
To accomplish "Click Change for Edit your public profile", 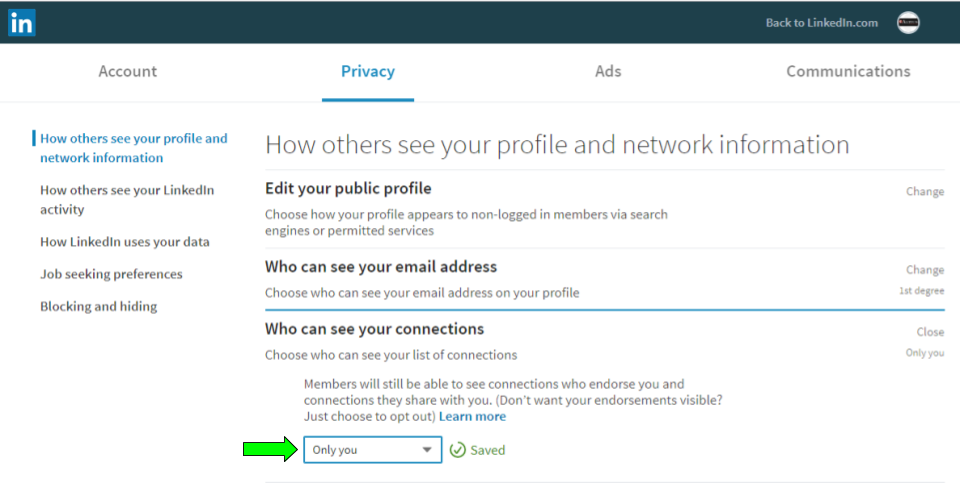I will 924,192.
